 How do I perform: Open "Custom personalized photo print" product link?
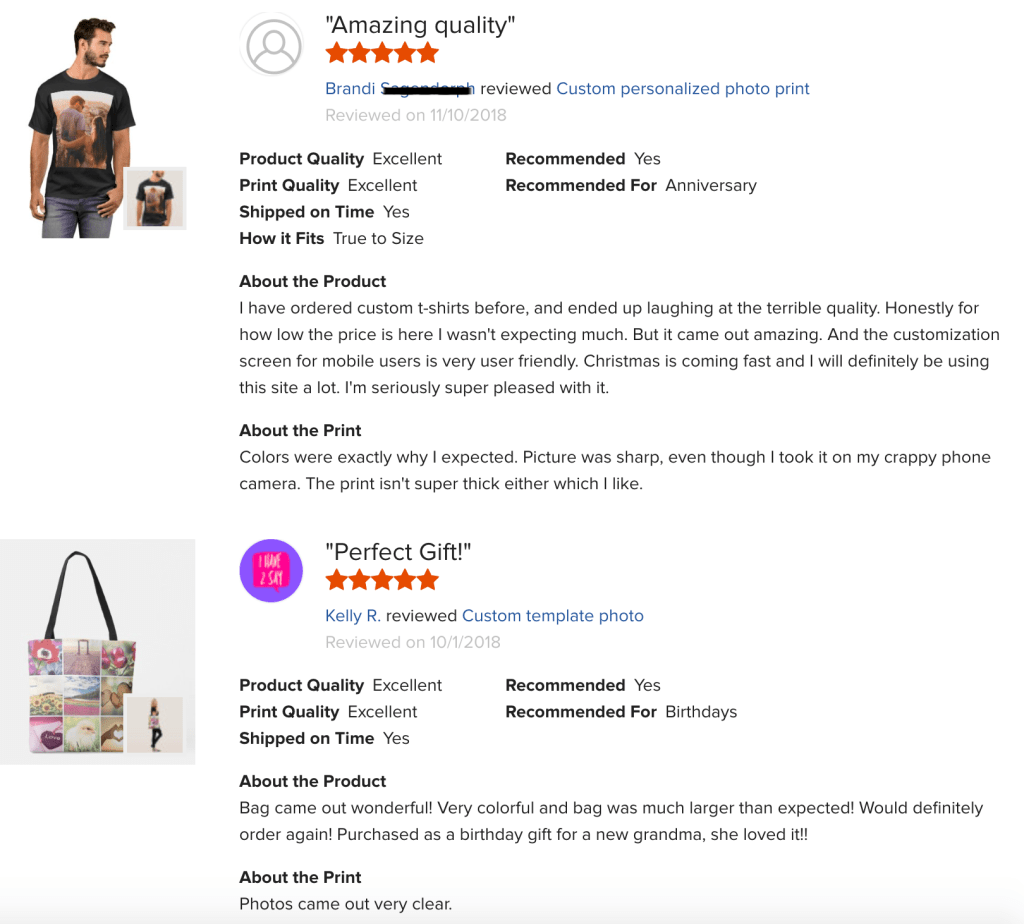(x=683, y=89)
